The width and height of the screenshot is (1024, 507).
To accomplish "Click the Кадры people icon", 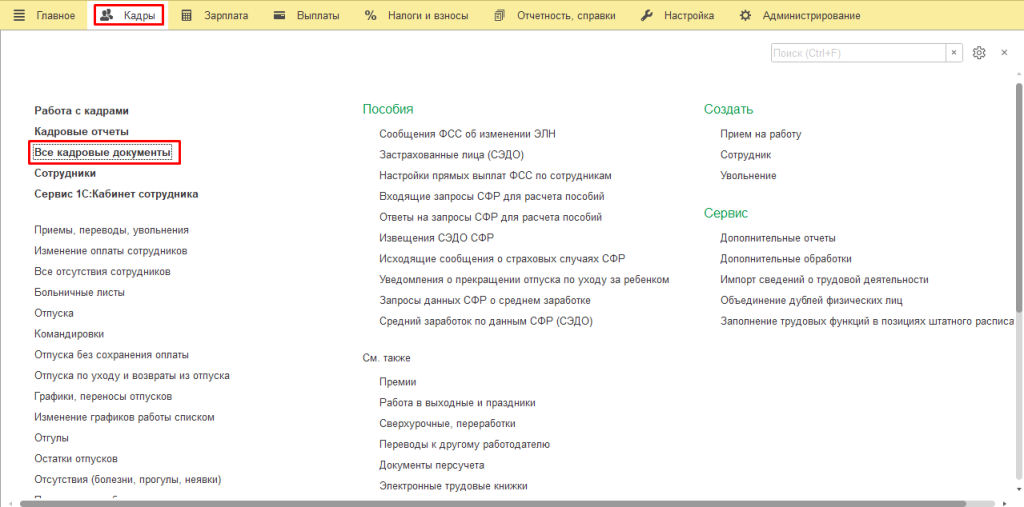I will coord(107,15).
